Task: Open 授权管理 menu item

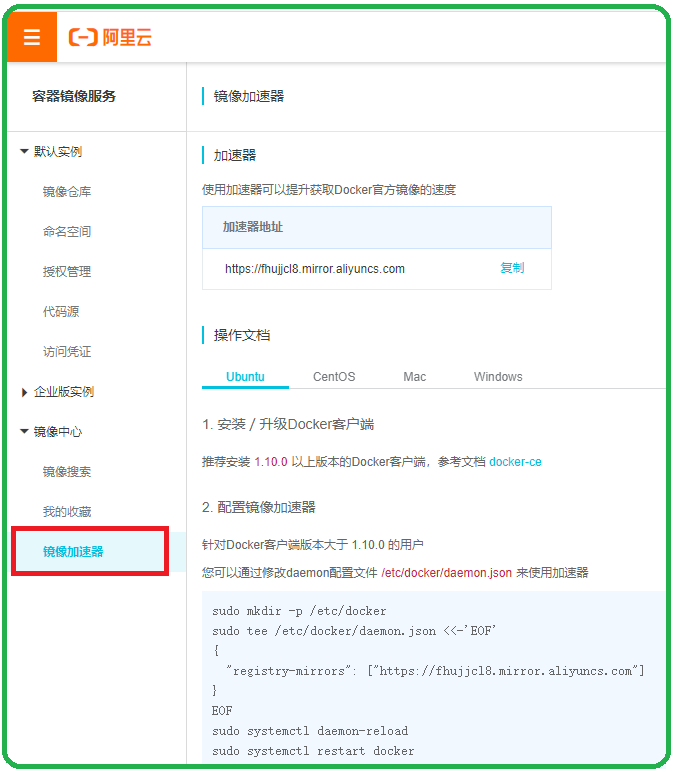Action: [x=67, y=271]
